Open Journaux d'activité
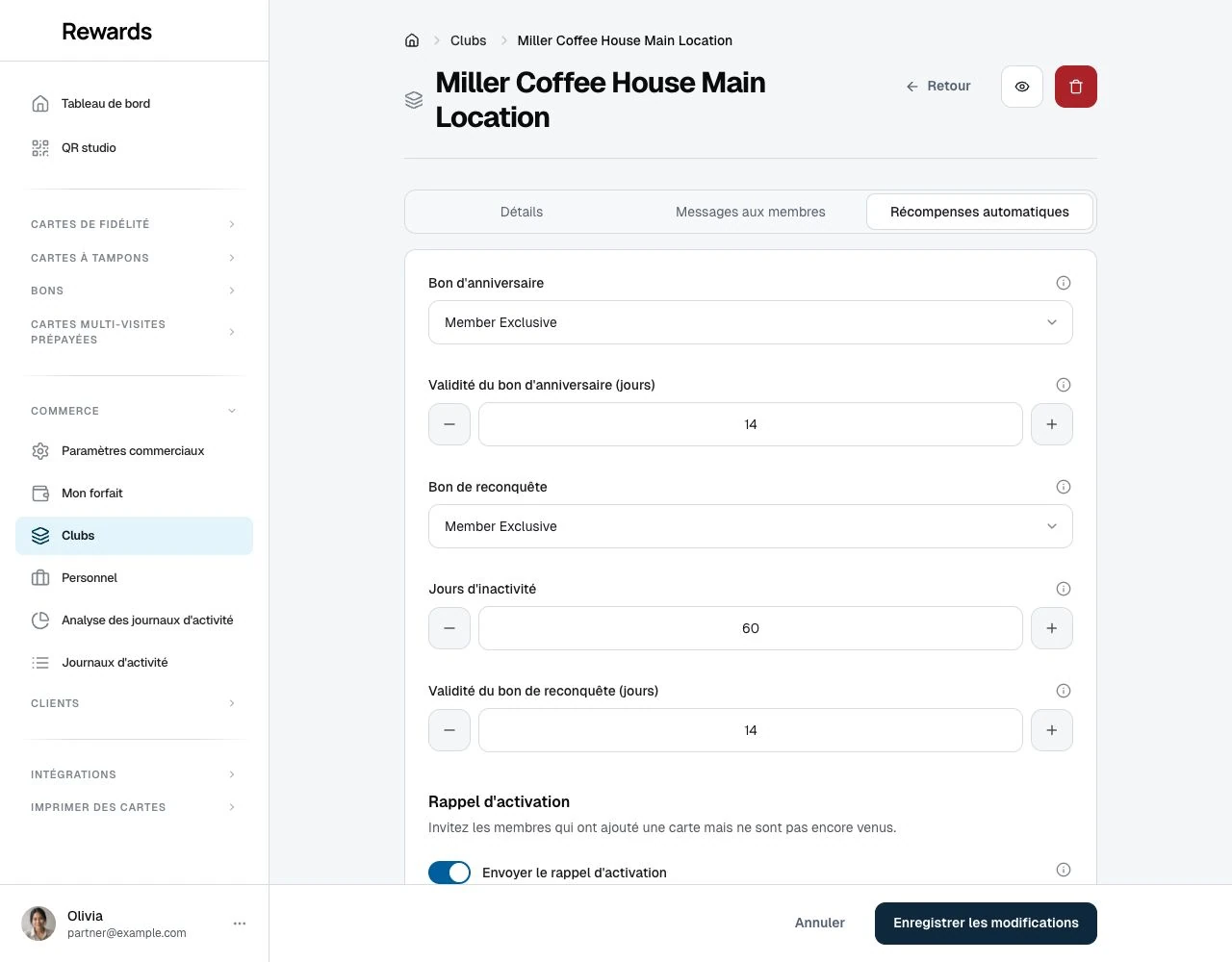This screenshot has width=1232, height=962. pyautogui.click(x=134, y=663)
